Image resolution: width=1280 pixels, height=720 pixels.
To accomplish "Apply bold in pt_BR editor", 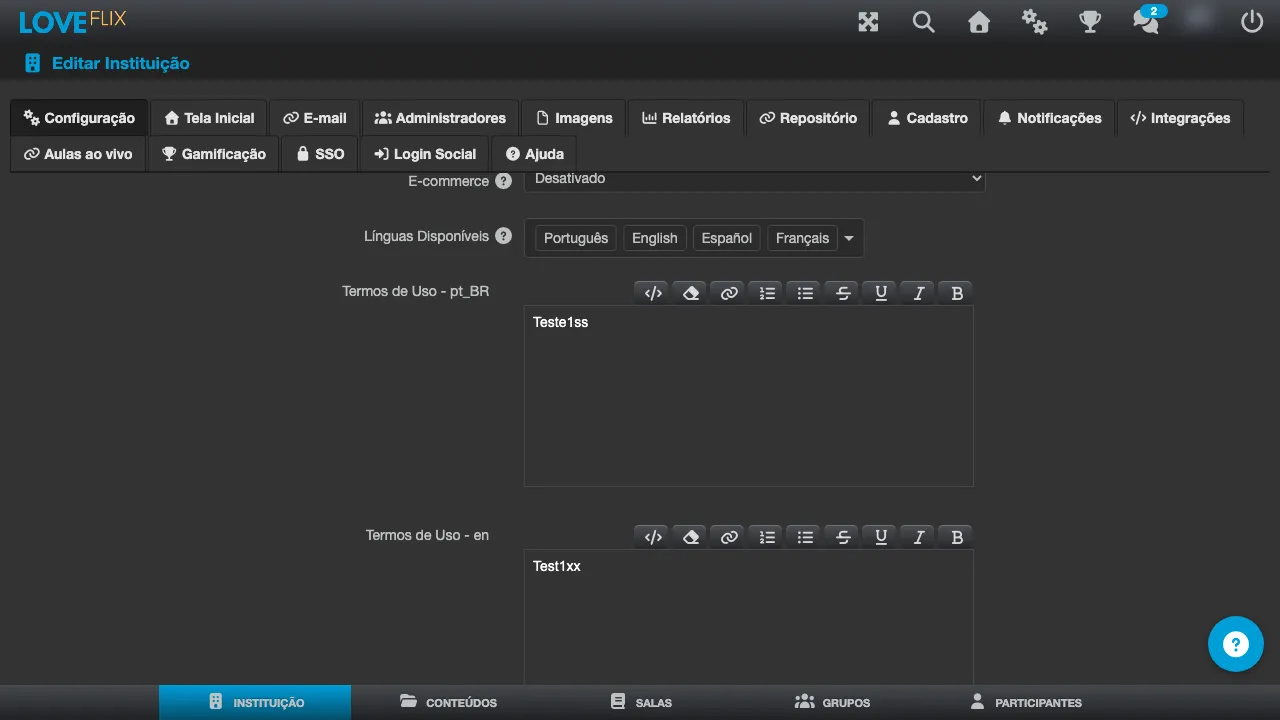I will [x=957, y=292].
